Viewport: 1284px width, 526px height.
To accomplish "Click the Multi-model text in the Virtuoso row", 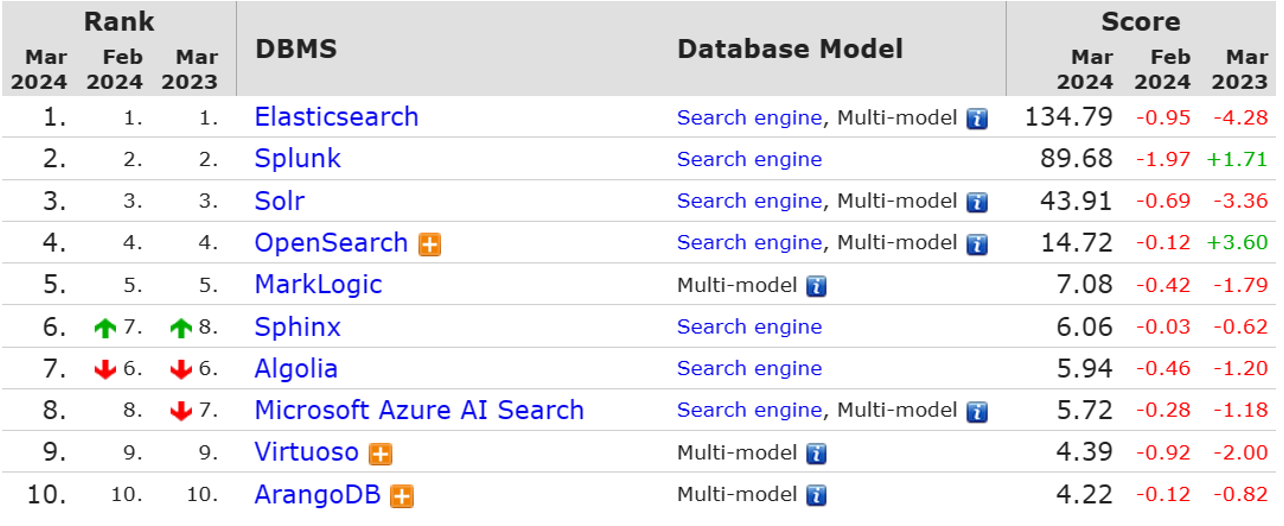I will (x=738, y=452).
